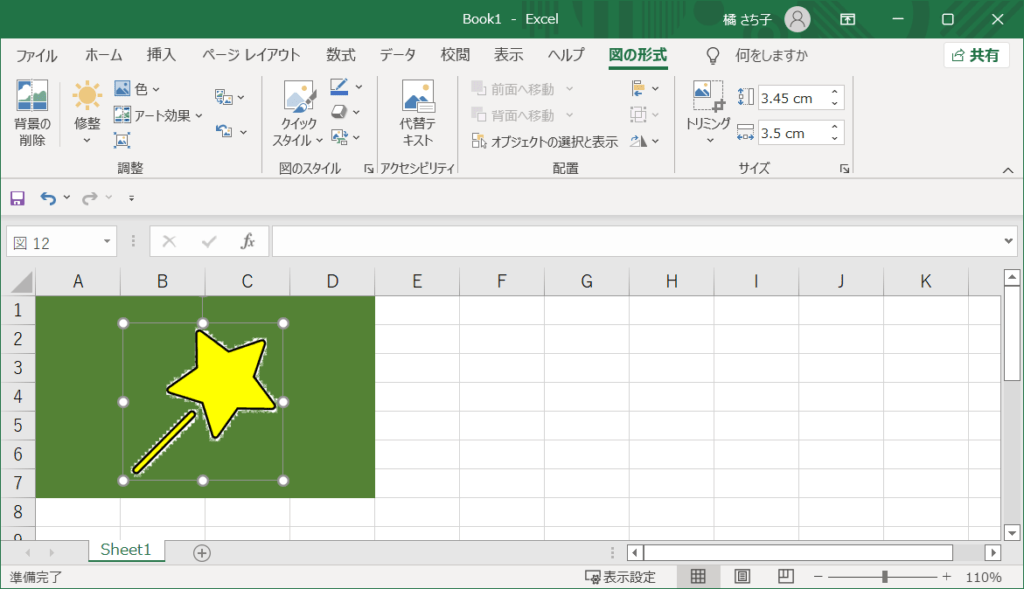Image resolution: width=1024 pixels, height=589 pixels.
Task: Click the Undo arrow icon
Action: [x=48, y=198]
